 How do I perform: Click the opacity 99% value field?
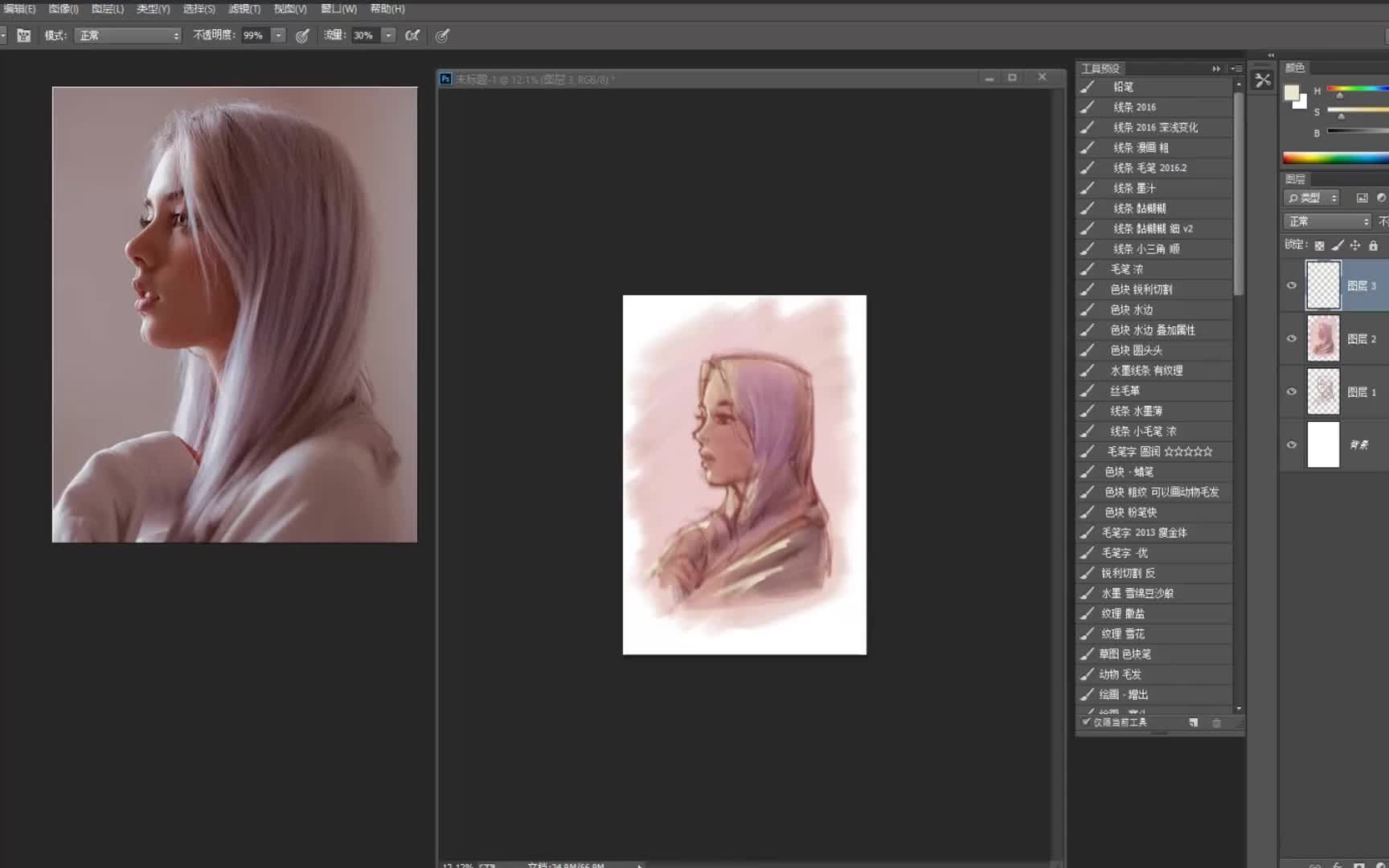click(x=256, y=35)
